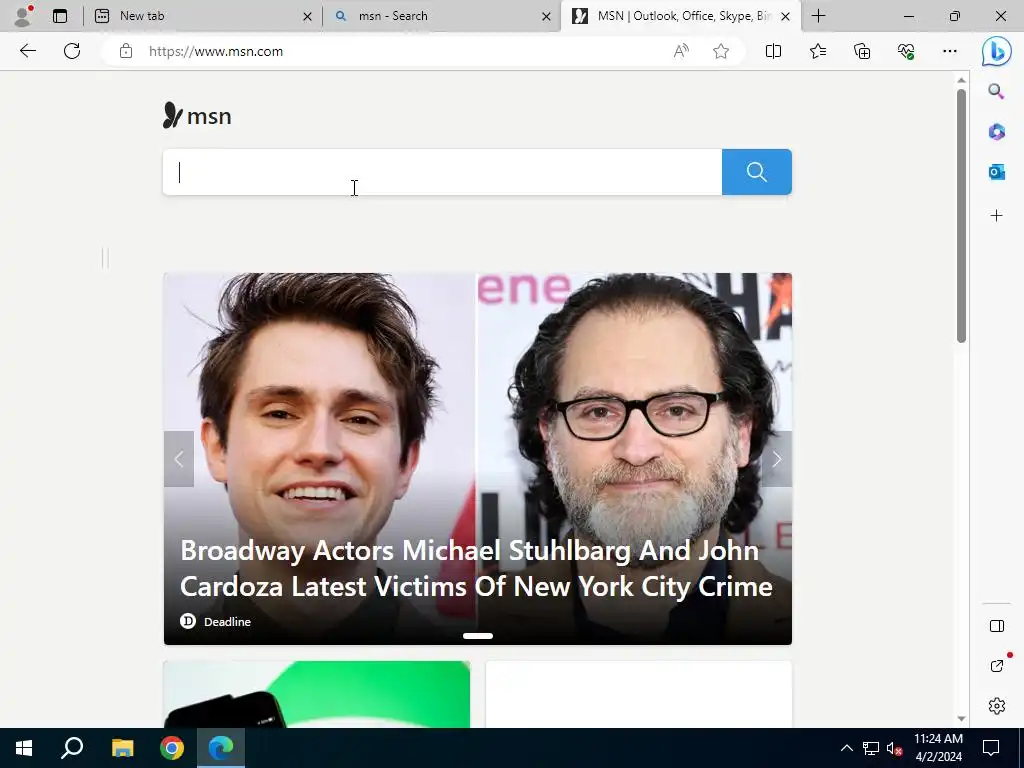1024x768 pixels.
Task: Open File Explorer from taskbar
Action: tap(122, 748)
